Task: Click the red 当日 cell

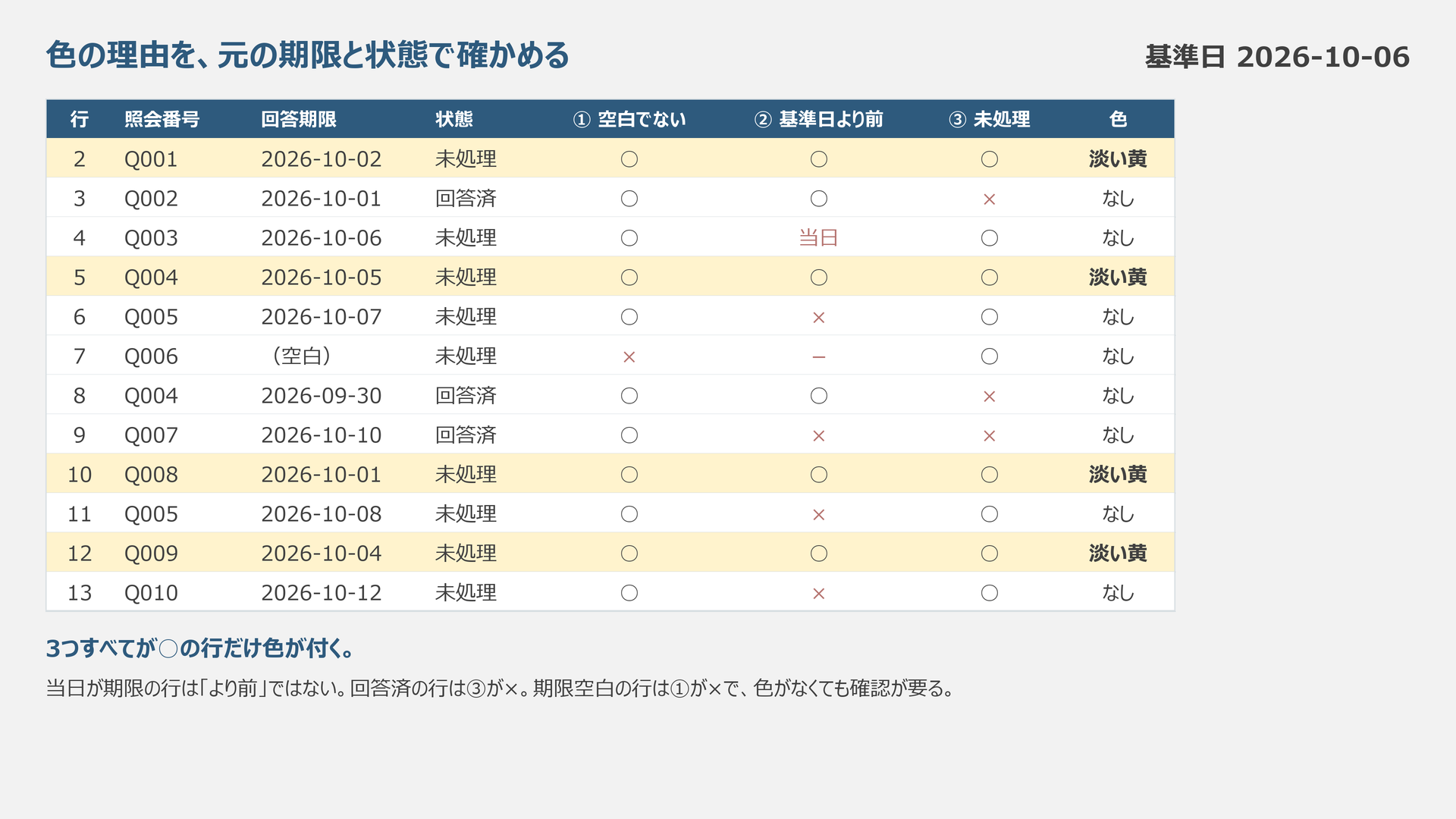Action: [x=818, y=238]
